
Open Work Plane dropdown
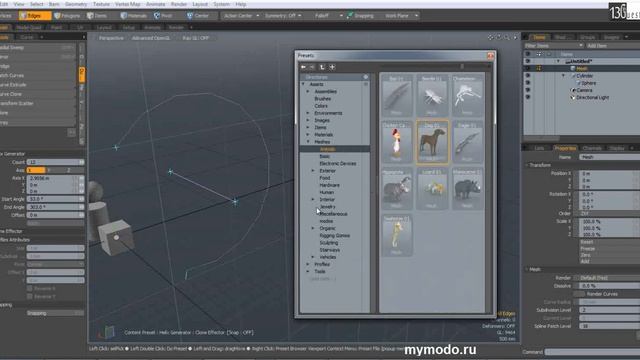[x=401, y=16]
